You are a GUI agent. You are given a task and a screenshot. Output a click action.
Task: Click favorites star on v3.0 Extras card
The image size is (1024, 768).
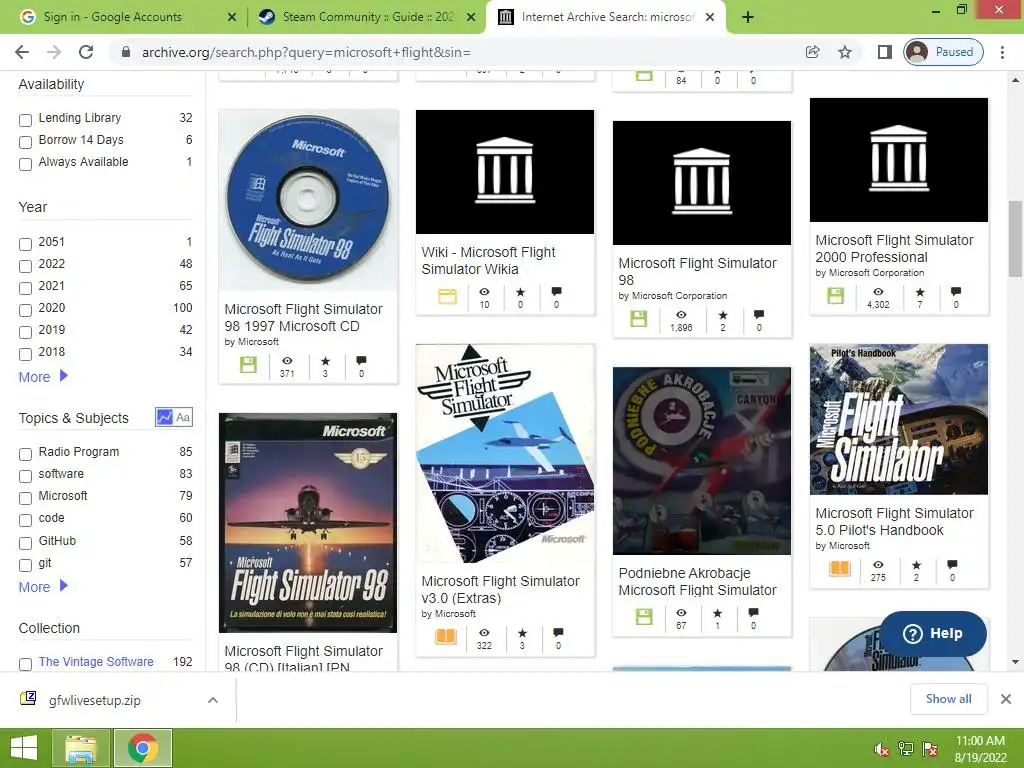point(522,633)
